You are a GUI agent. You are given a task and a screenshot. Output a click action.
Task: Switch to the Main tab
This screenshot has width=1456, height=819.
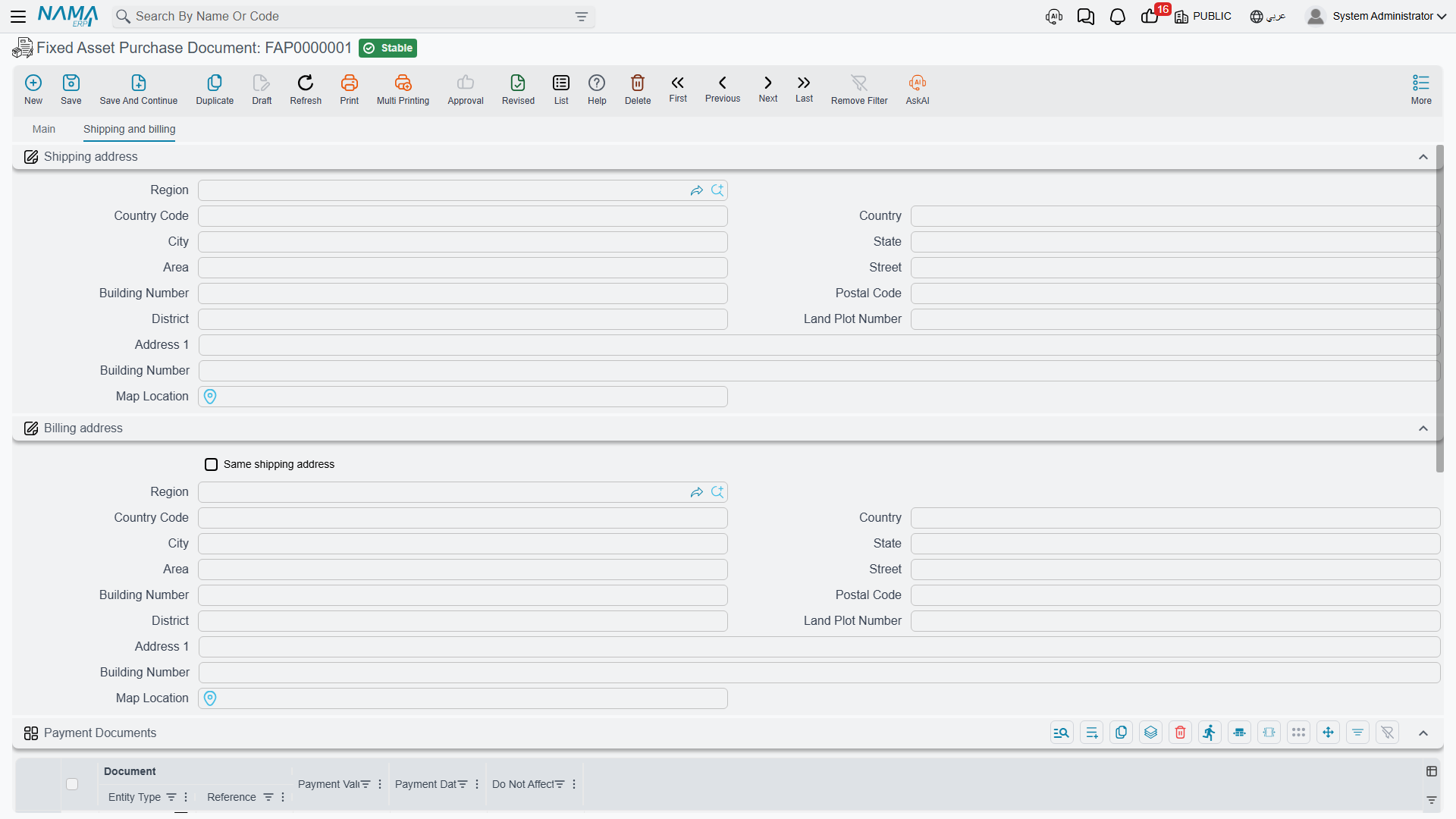pyautogui.click(x=44, y=130)
